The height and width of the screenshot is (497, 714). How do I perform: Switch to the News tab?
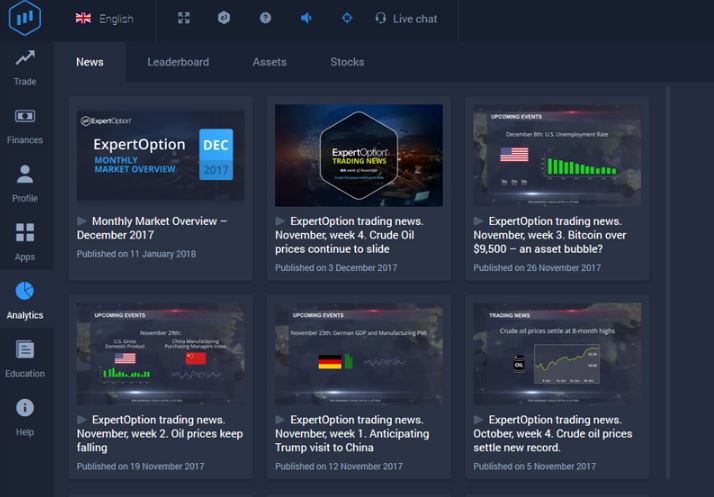[90, 62]
